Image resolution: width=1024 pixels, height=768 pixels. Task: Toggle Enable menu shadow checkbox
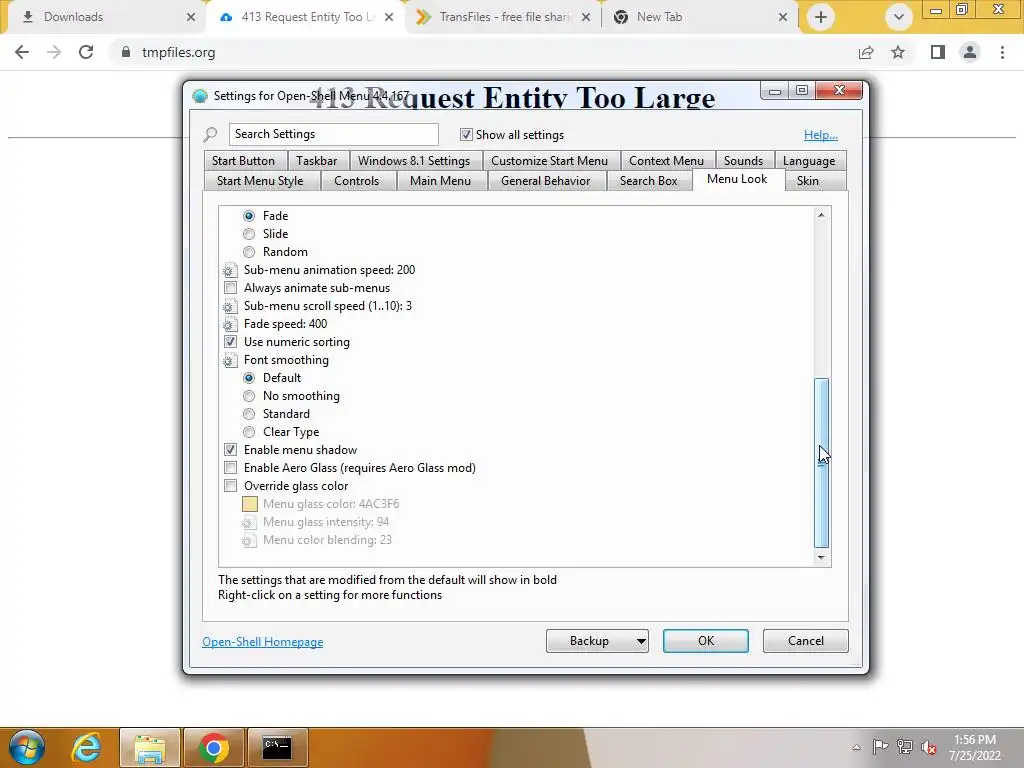click(x=230, y=450)
